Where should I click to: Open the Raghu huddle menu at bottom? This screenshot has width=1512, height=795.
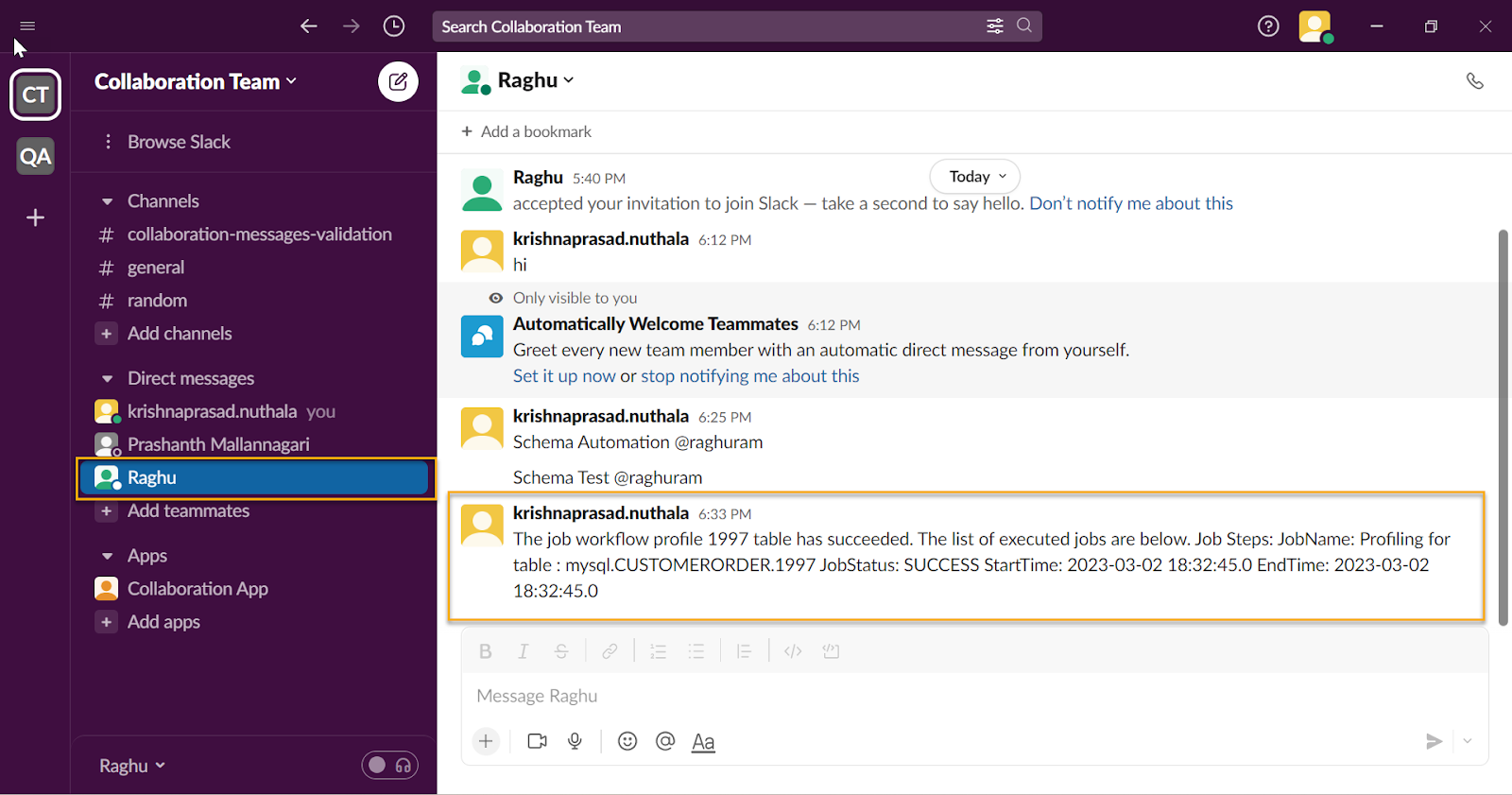point(132,766)
